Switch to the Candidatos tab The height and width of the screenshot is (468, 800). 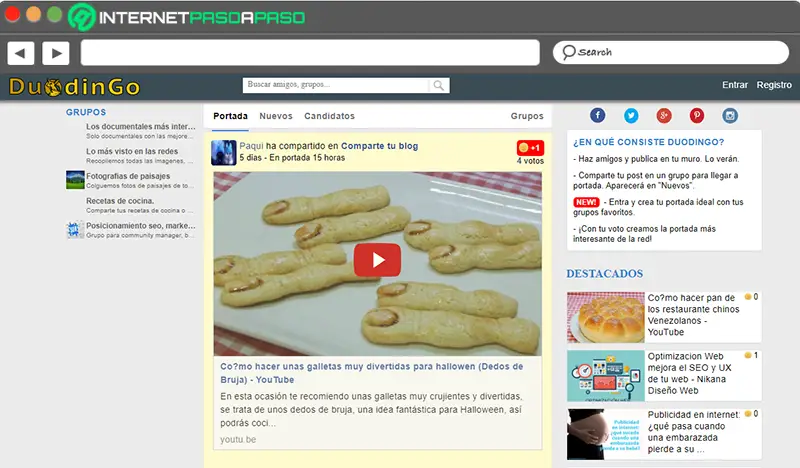coord(329,116)
